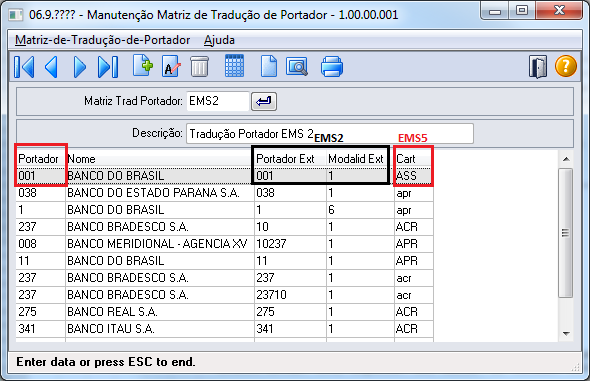The height and width of the screenshot is (381, 590).
Task: Click Portador Ext cell 10
Action: point(290,227)
